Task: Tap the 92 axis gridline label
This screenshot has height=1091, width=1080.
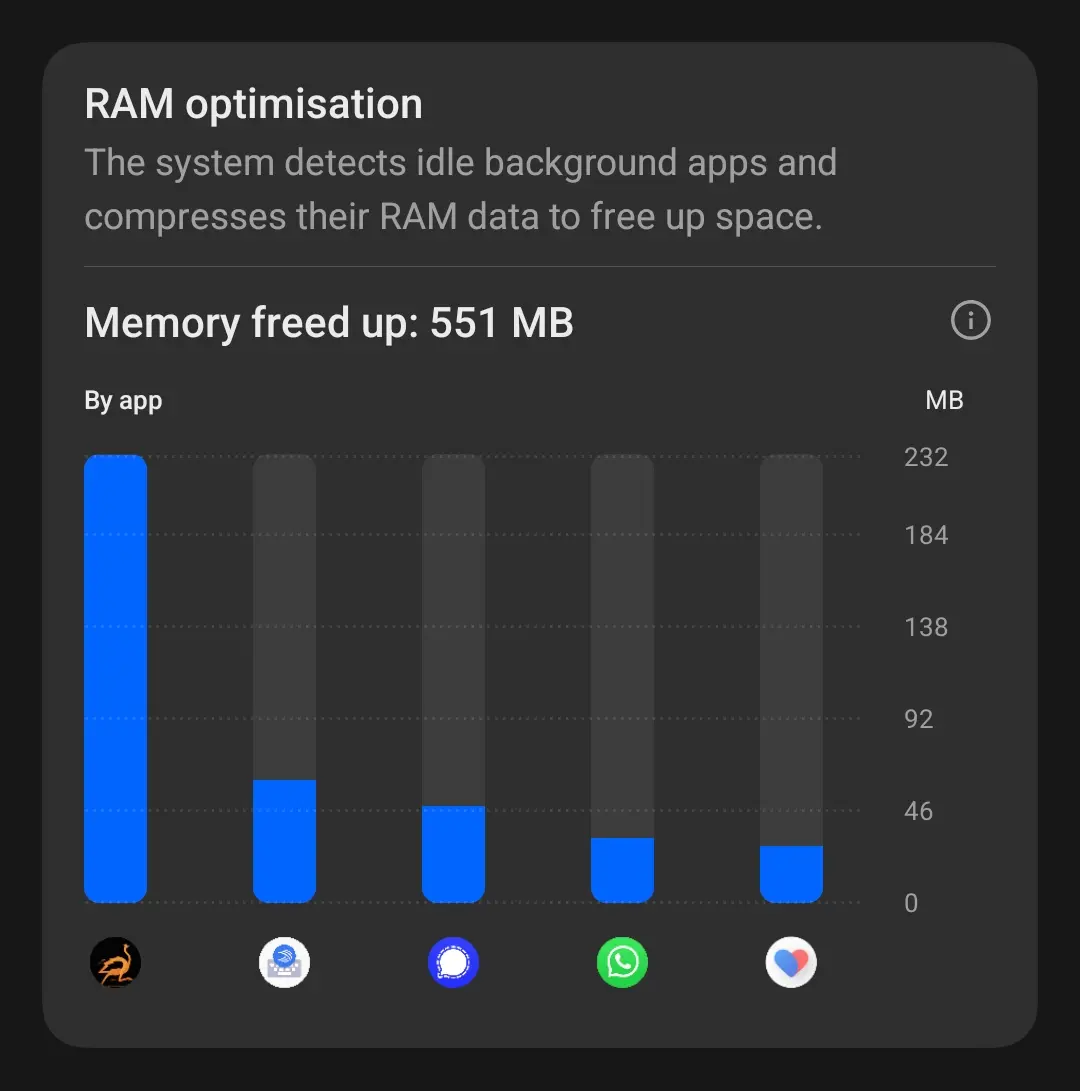Action: tap(918, 719)
